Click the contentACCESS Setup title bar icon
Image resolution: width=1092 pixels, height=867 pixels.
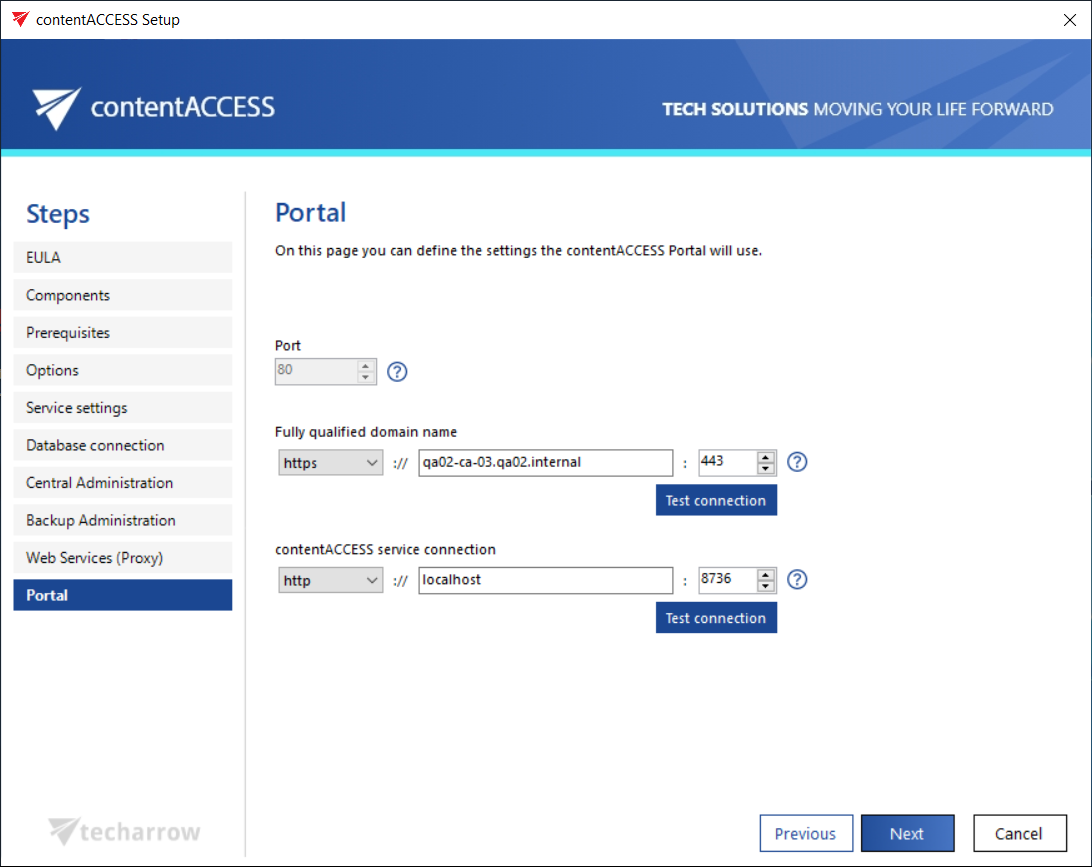(x=21, y=19)
